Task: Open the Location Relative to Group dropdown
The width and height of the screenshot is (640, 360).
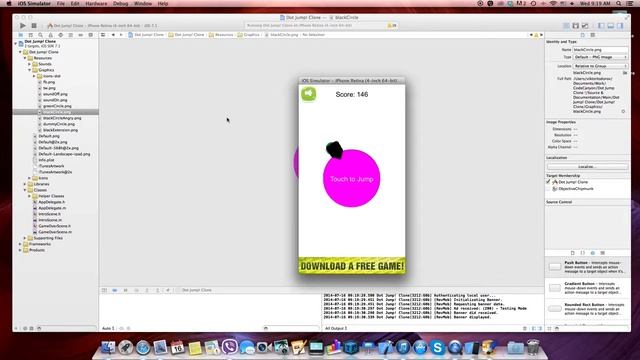Action: pyautogui.click(x=600, y=66)
